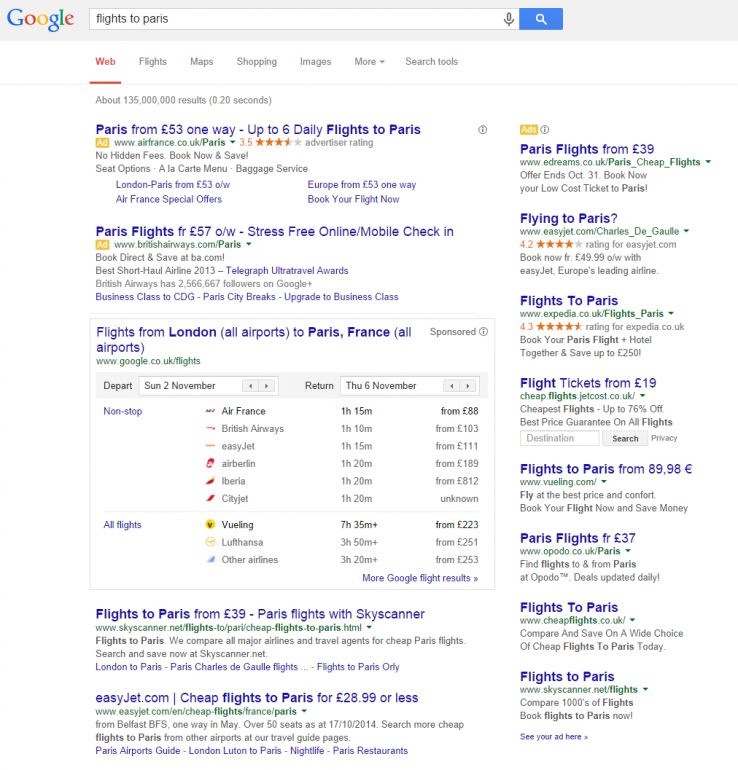This screenshot has height=770, width=738.
Task: Open the Google logo homepage link
Action: pyautogui.click(x=40, y=19)
